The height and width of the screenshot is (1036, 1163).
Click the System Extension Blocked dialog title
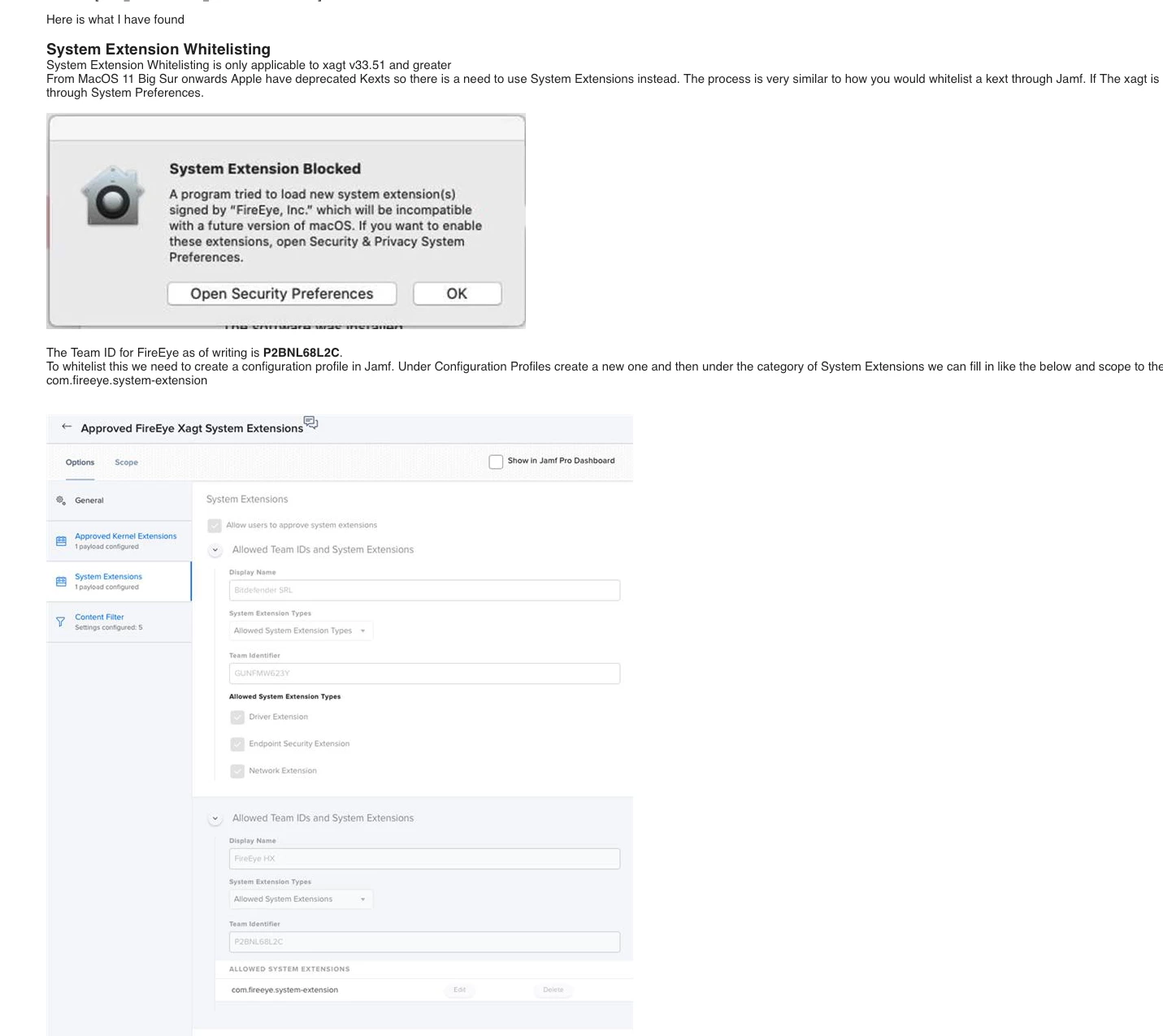tap(265, 169)
